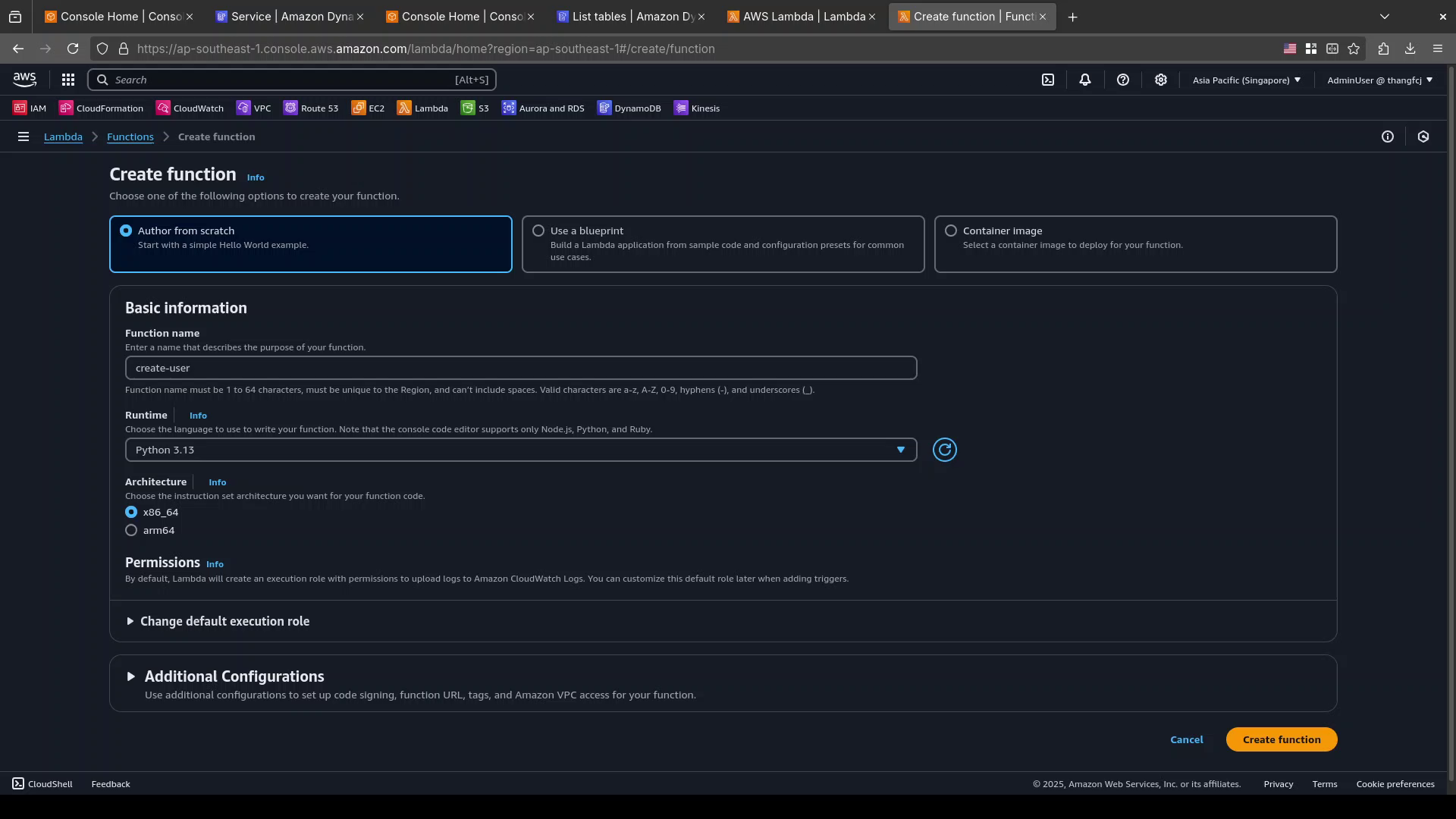Go back in browser history
1456x819 pixels.
point(18,49)
